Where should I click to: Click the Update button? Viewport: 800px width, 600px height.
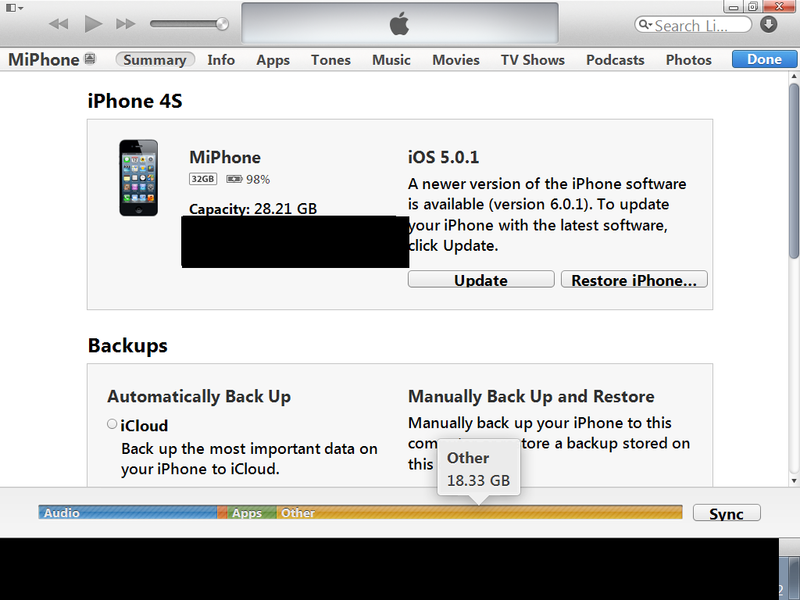(x=481, y=280)
